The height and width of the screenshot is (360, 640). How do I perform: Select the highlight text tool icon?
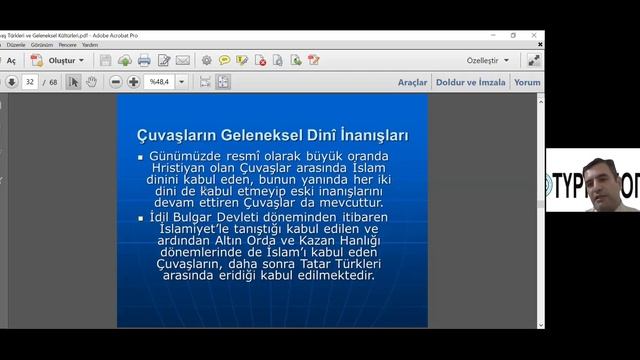[242, 60]
